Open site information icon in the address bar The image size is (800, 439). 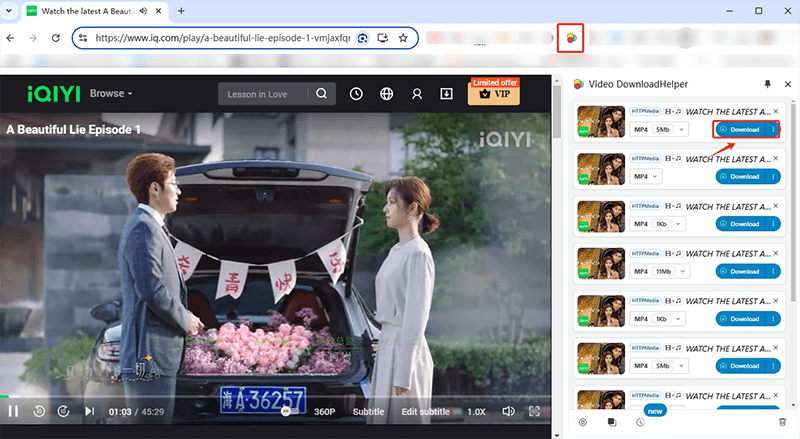(83, 38)
